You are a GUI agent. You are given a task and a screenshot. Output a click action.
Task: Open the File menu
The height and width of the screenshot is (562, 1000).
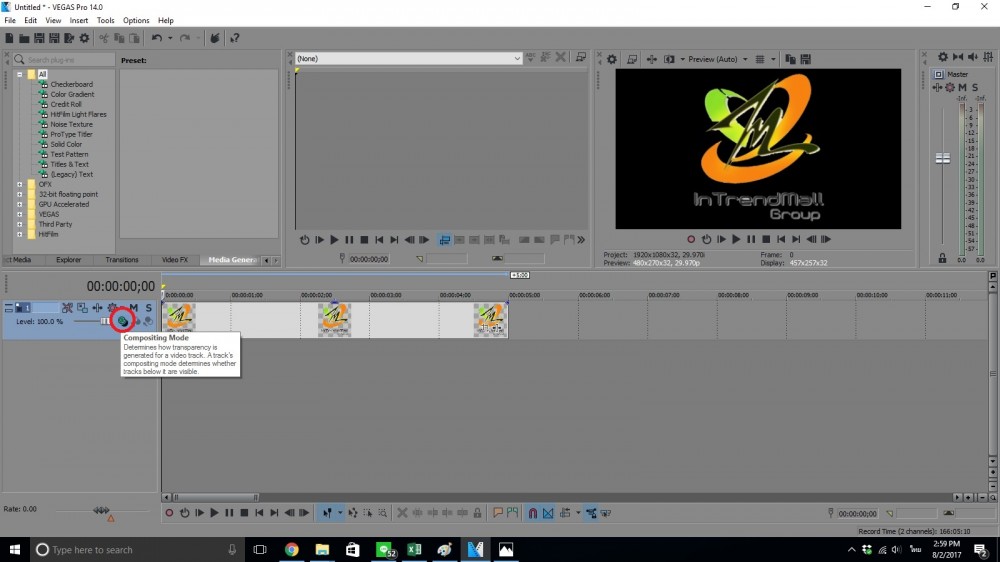tap(10, 20)
